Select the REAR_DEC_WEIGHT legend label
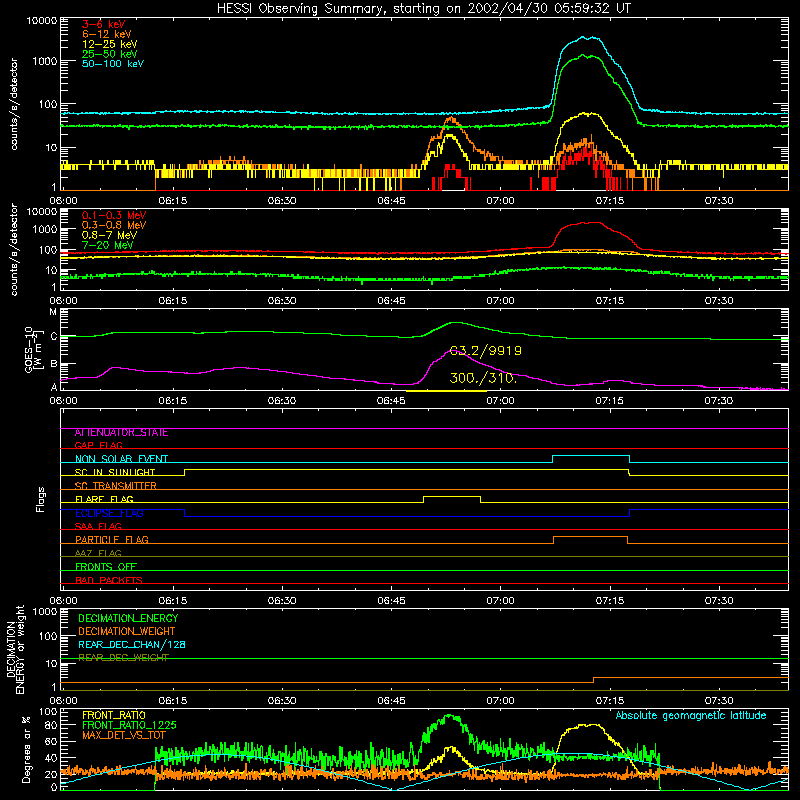The width and height of the screenshot is (800, 800). 123,657
